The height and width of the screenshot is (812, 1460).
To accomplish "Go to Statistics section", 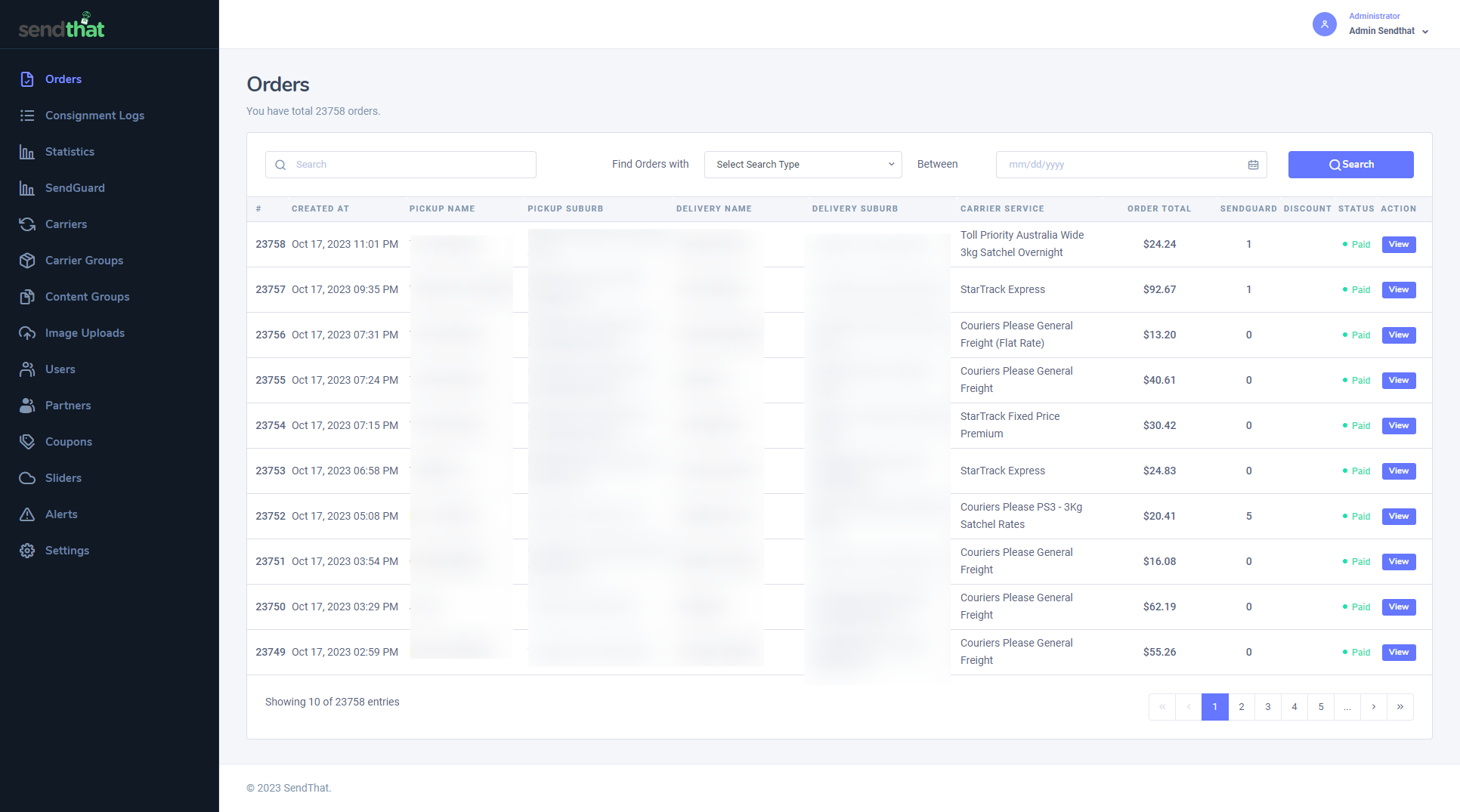I will coord(70,152).
